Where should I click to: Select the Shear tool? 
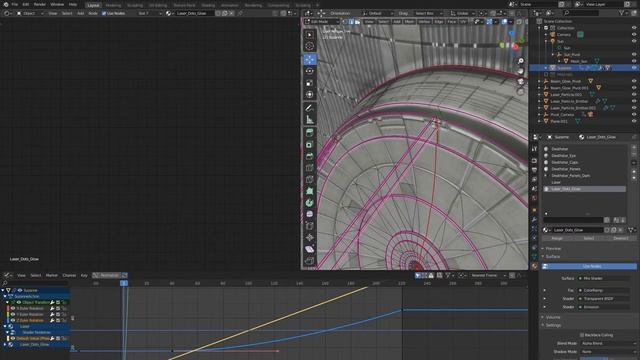[309, 249]
